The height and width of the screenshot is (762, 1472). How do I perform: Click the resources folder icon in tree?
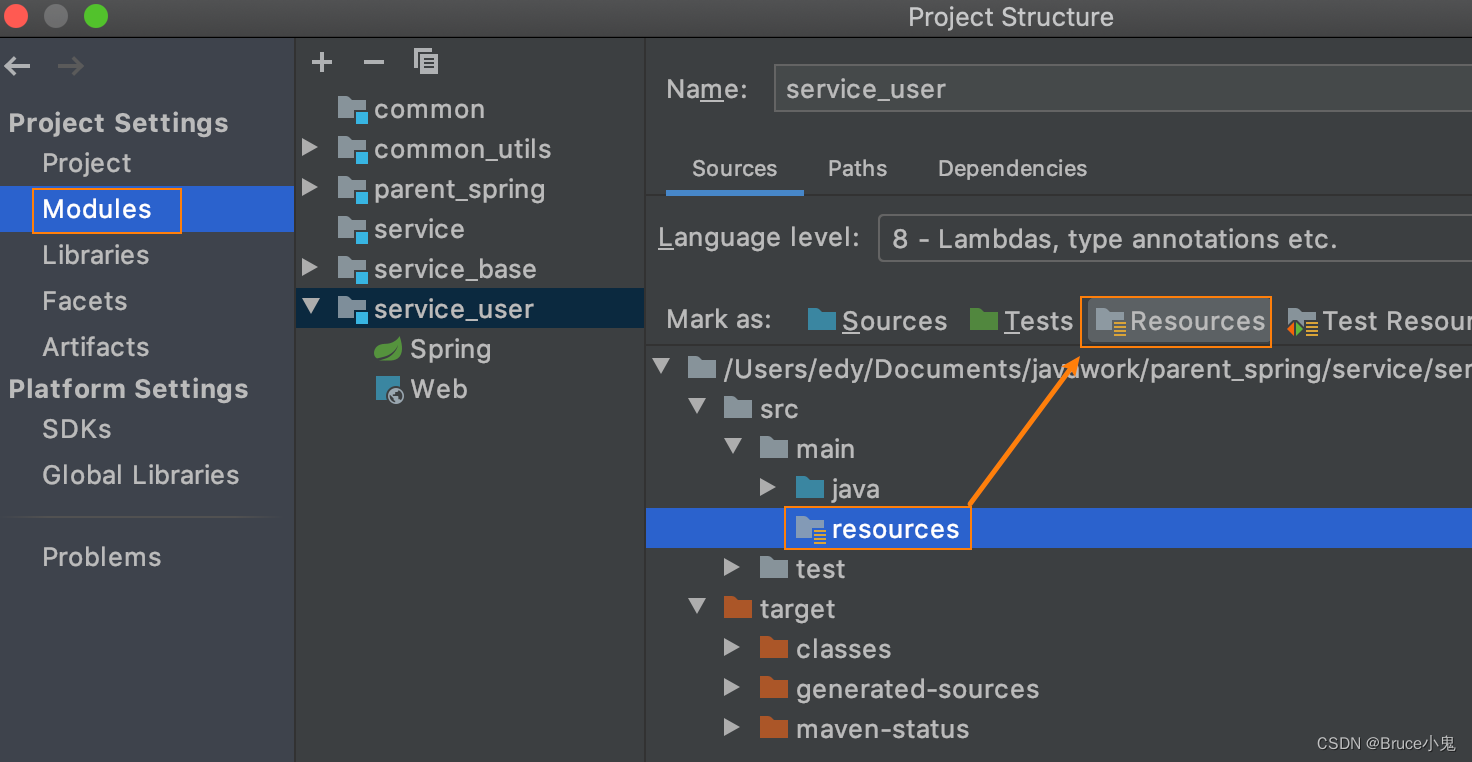tap(810, 529)
